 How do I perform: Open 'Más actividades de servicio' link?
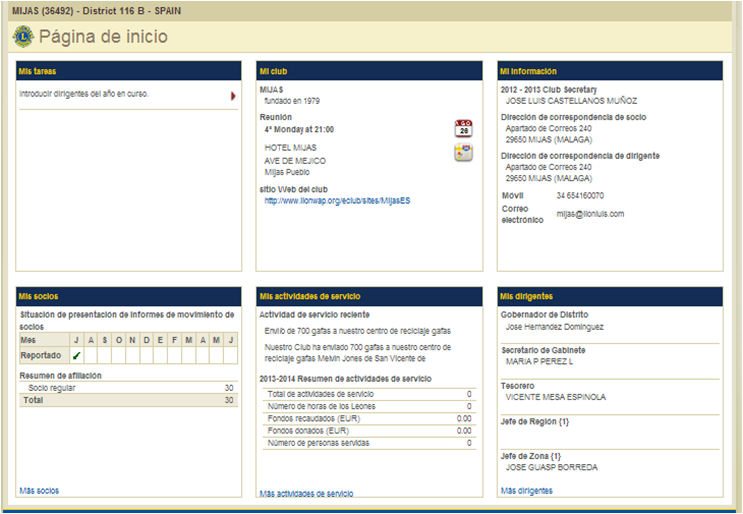(306, 493)
